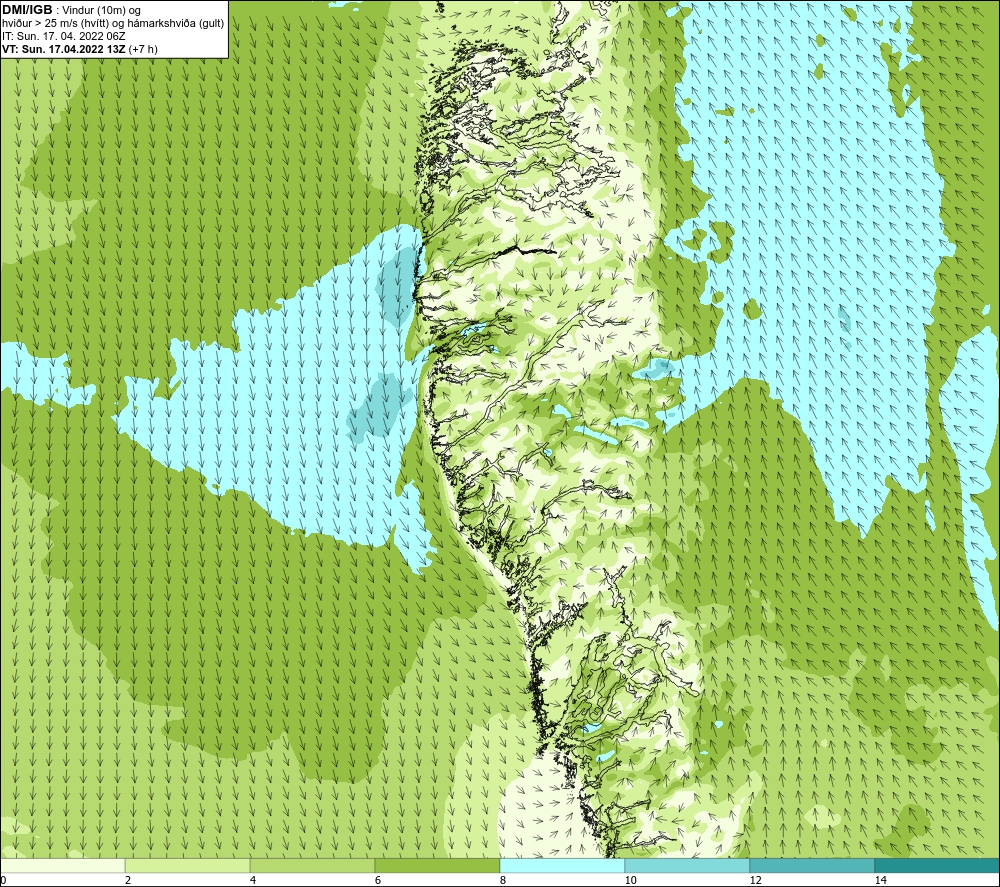Viewport: 1000px width, 887px height.
Task: Click the 6–8 darker green scale segment
Action: tap(438, 866)
